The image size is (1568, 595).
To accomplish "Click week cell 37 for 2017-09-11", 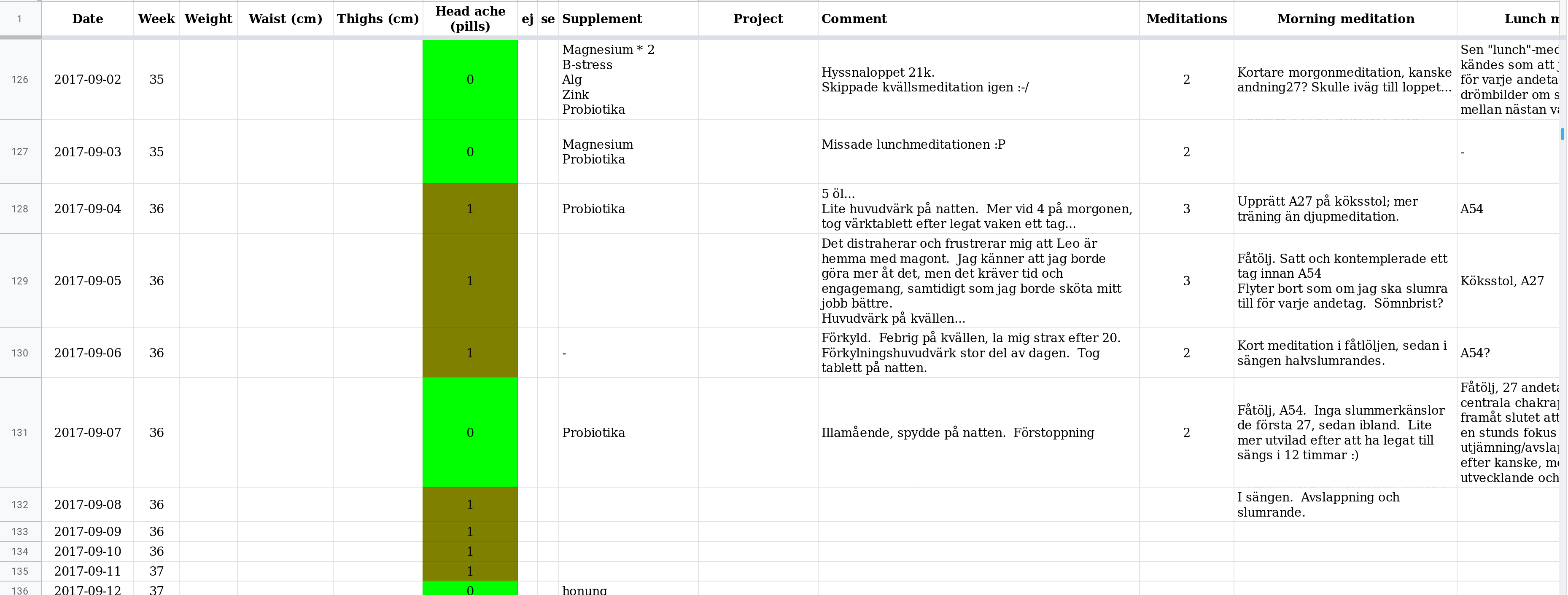I will (x=156, y=571).
